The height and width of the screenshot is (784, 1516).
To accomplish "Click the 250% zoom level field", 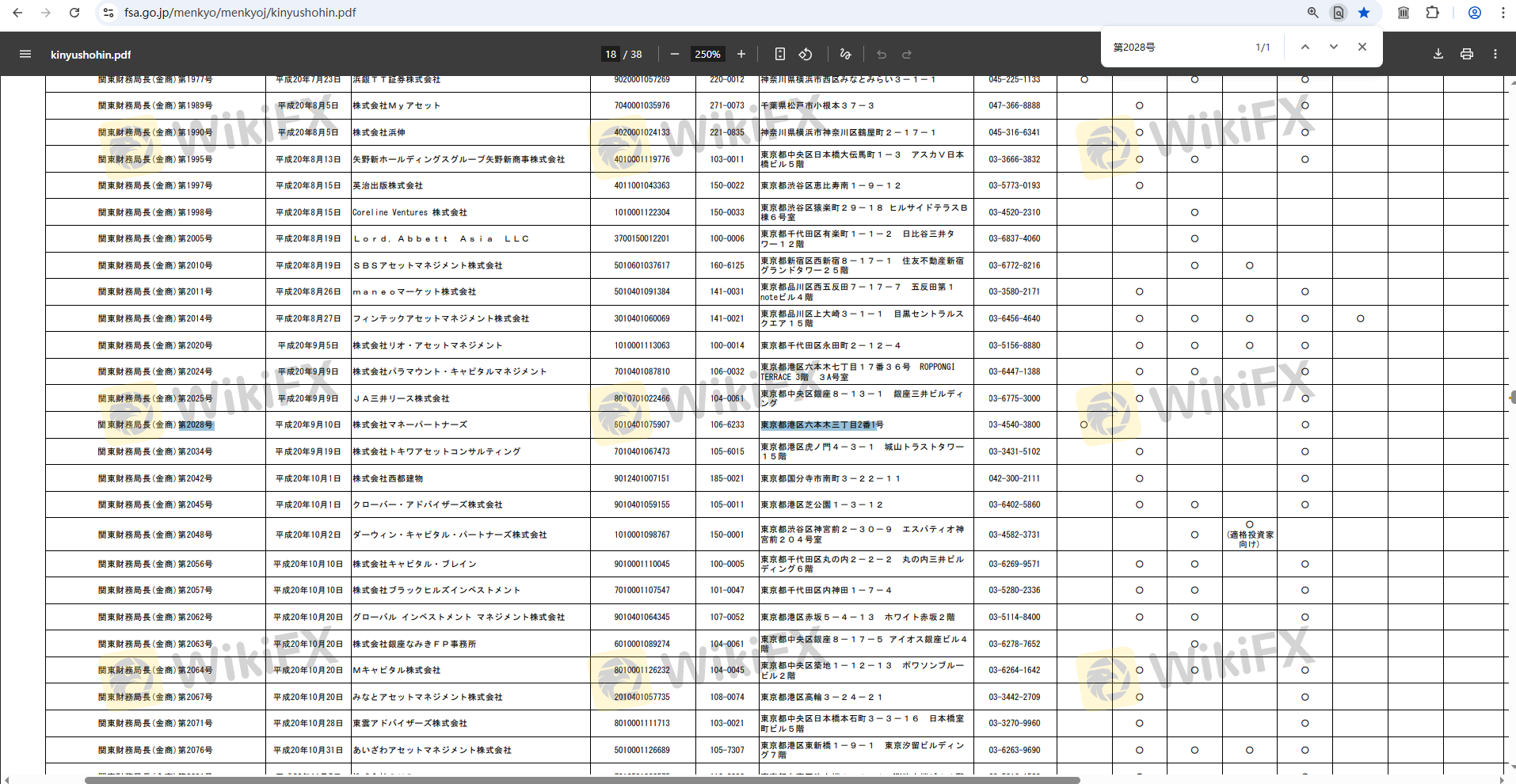I will tap(707, 54).
